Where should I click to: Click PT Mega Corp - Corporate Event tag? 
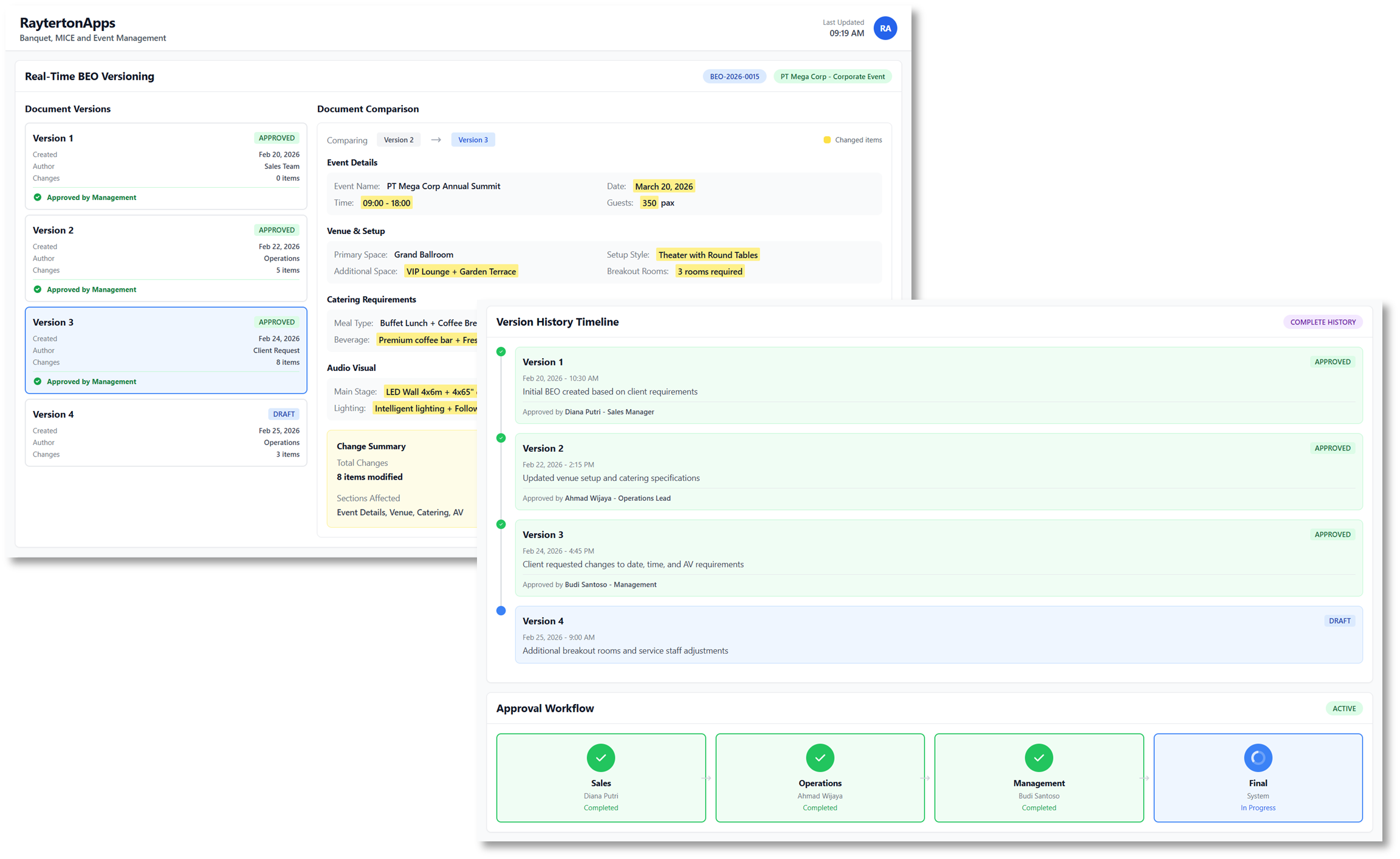click(832, 77)
